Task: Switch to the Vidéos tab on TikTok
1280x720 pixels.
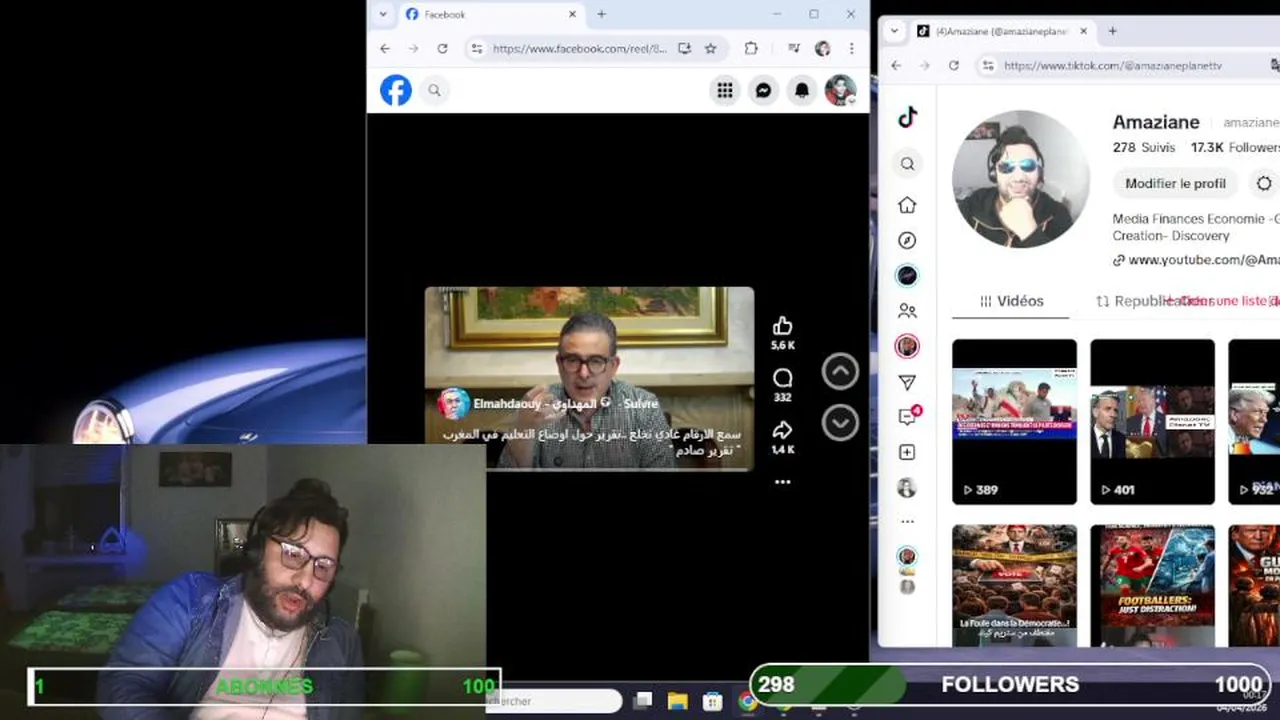Action: [1011, 301]
